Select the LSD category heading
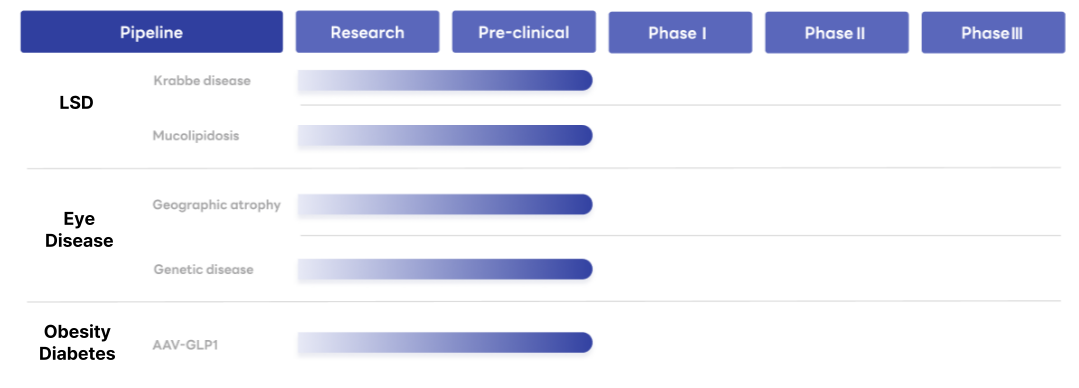The image size is (1079, 388). [x=76, y=103]
